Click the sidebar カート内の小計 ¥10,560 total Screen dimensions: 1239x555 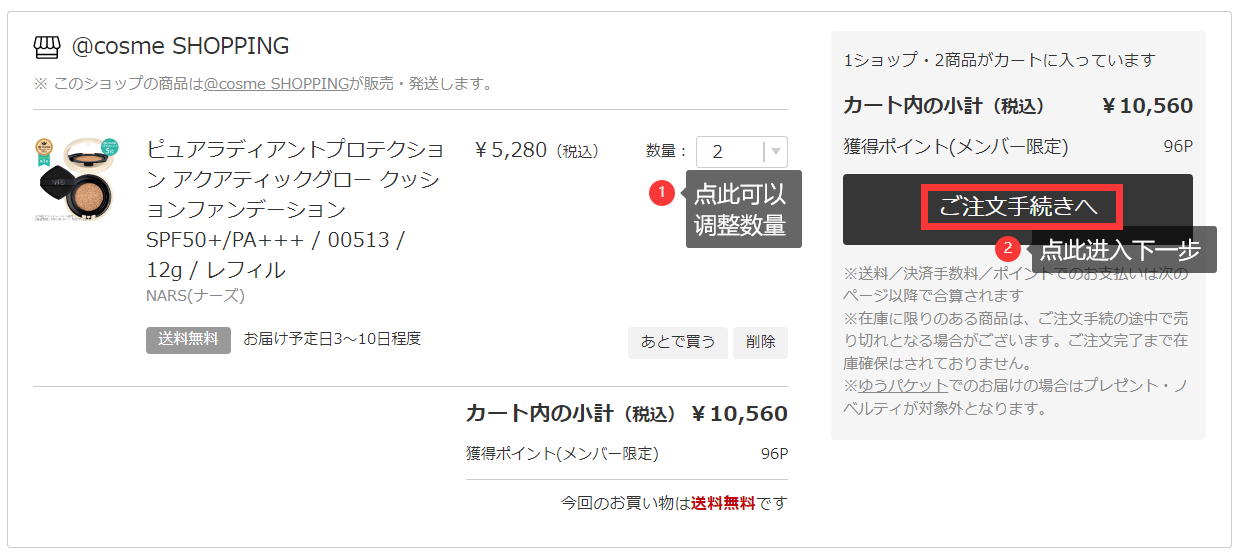(x=1018, y=106)
